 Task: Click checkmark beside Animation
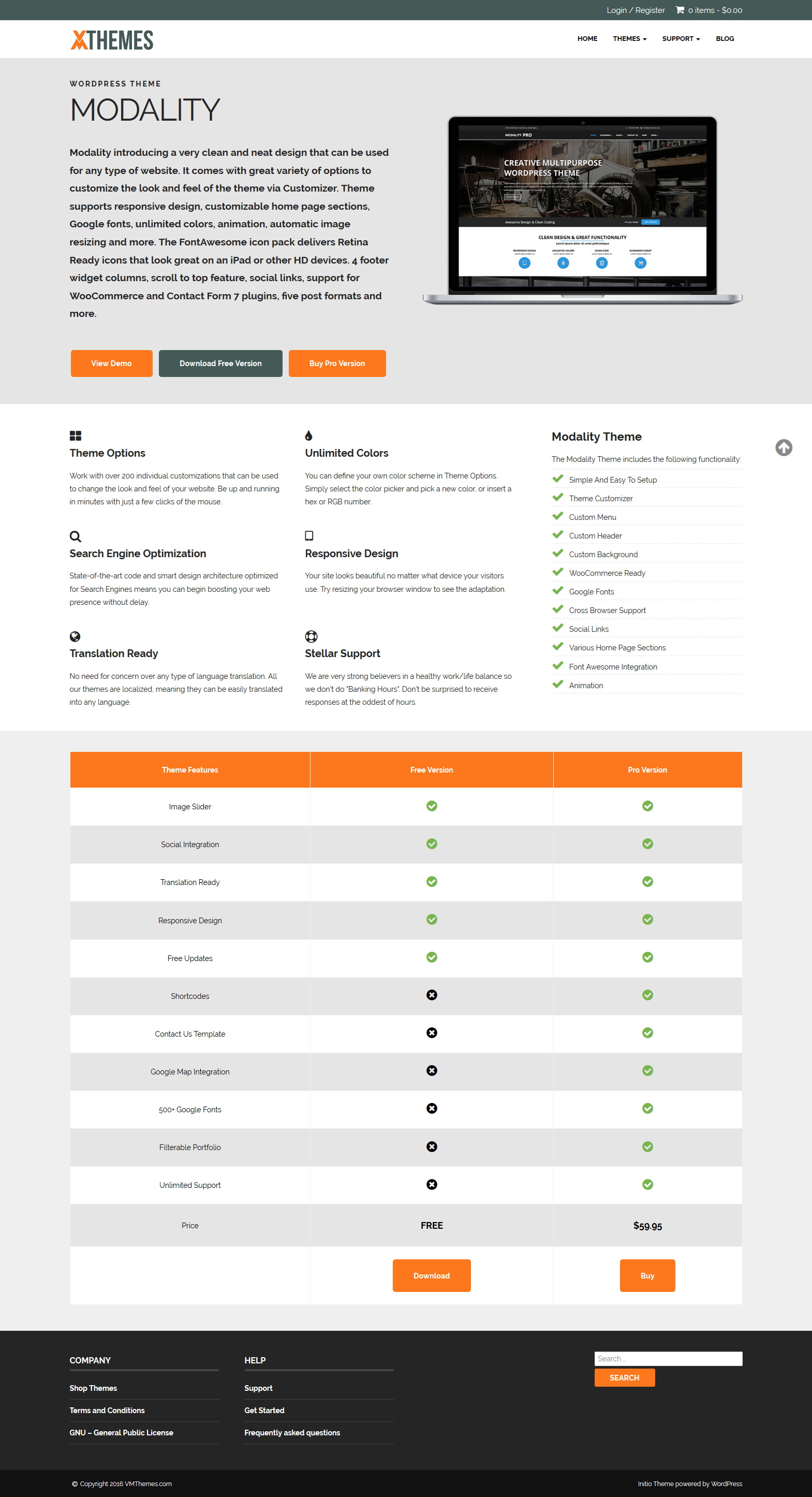tap(557, 684)
